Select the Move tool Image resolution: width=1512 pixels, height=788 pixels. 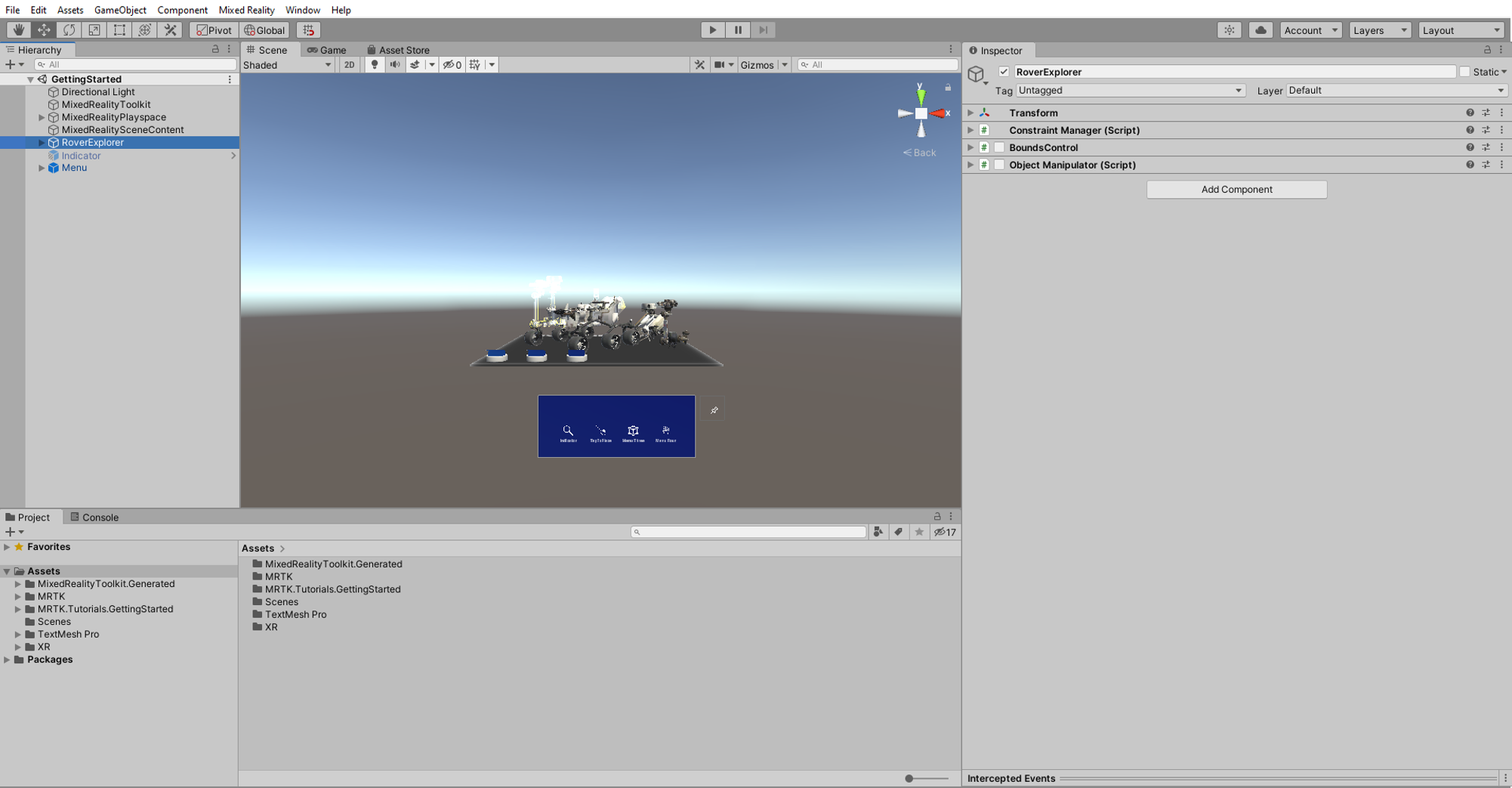point(44,30)
